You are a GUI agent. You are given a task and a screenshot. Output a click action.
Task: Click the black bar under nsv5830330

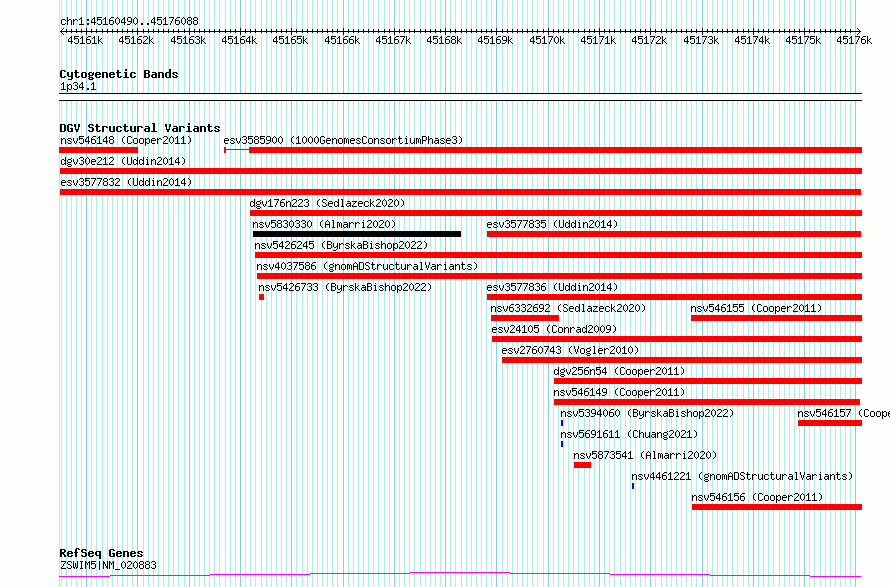357,234
